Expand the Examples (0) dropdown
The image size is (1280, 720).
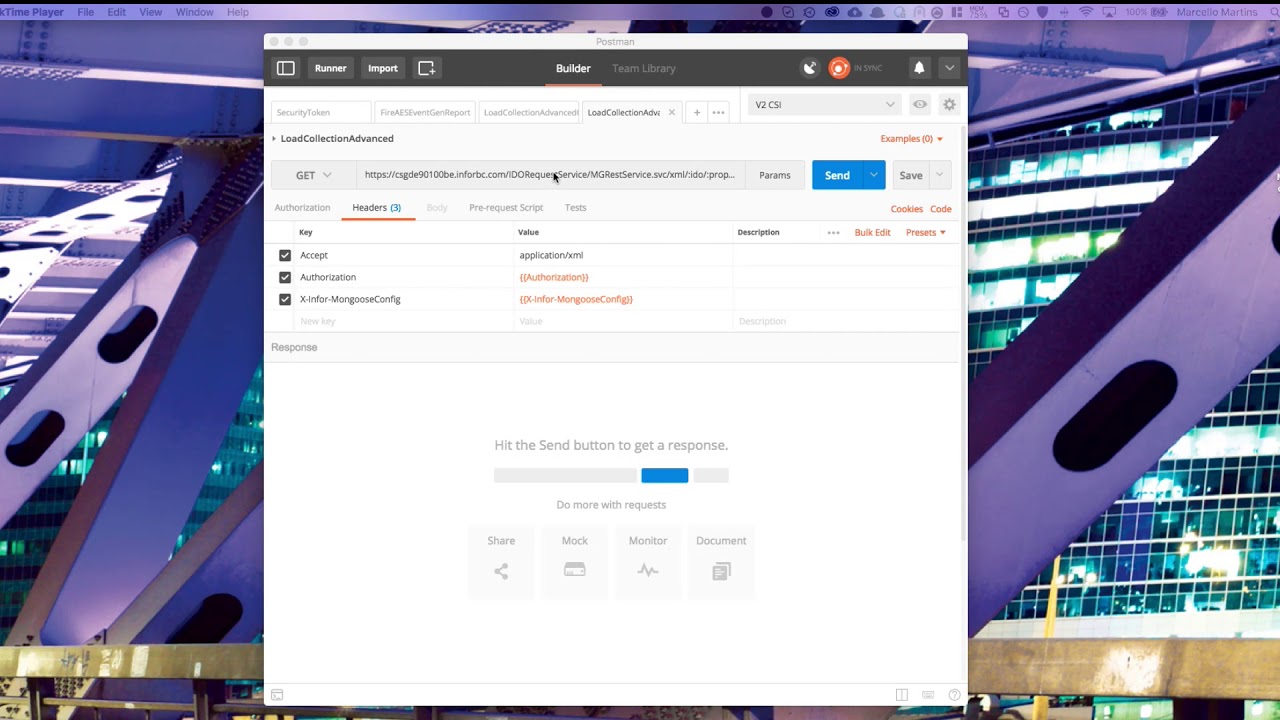[911, 139]
